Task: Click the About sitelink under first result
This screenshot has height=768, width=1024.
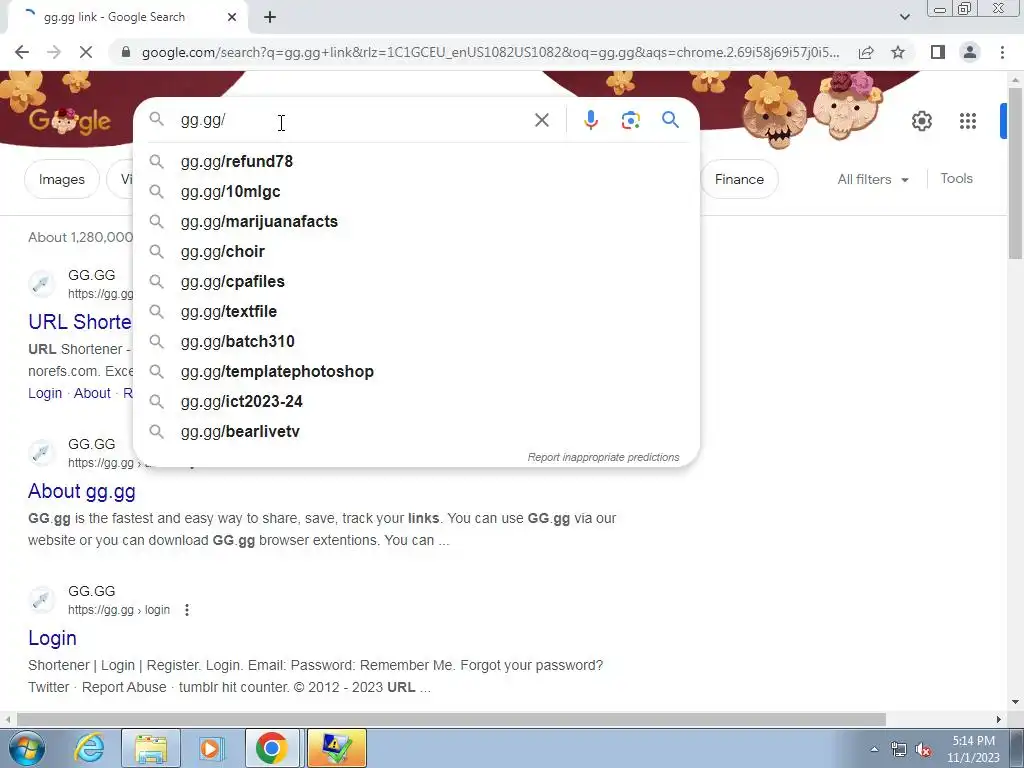Action: click(x=92, y=393)
